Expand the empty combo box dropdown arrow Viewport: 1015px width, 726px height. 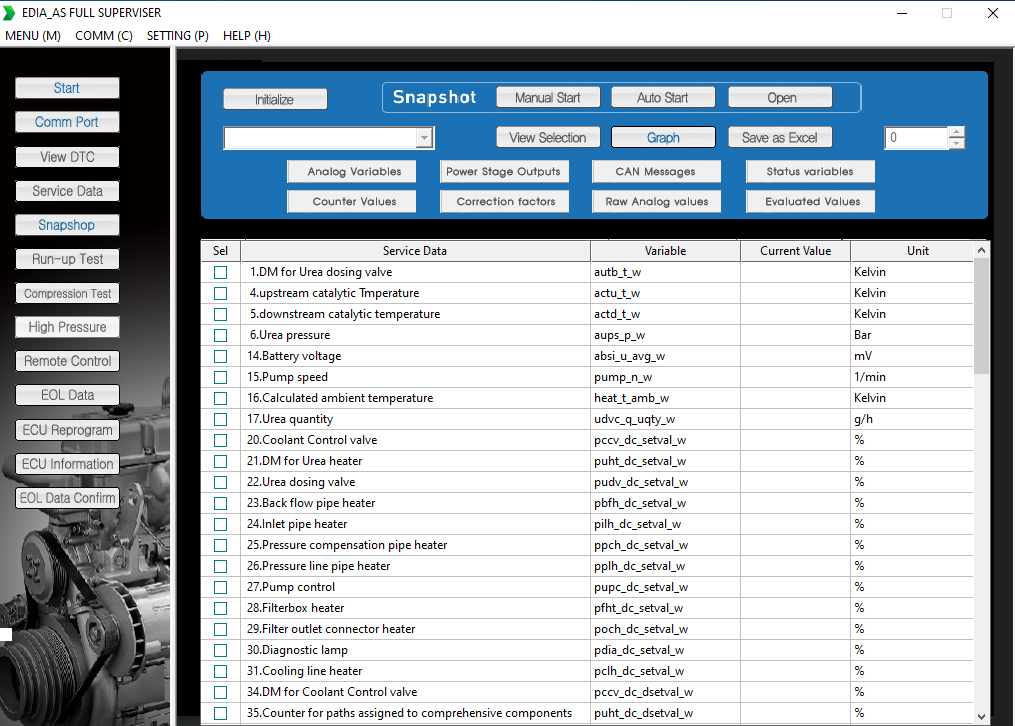[425, 138]
